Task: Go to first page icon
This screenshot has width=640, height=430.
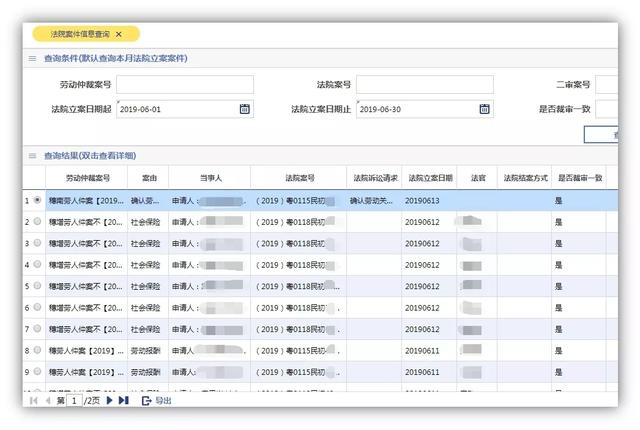Action: point(33,401)
